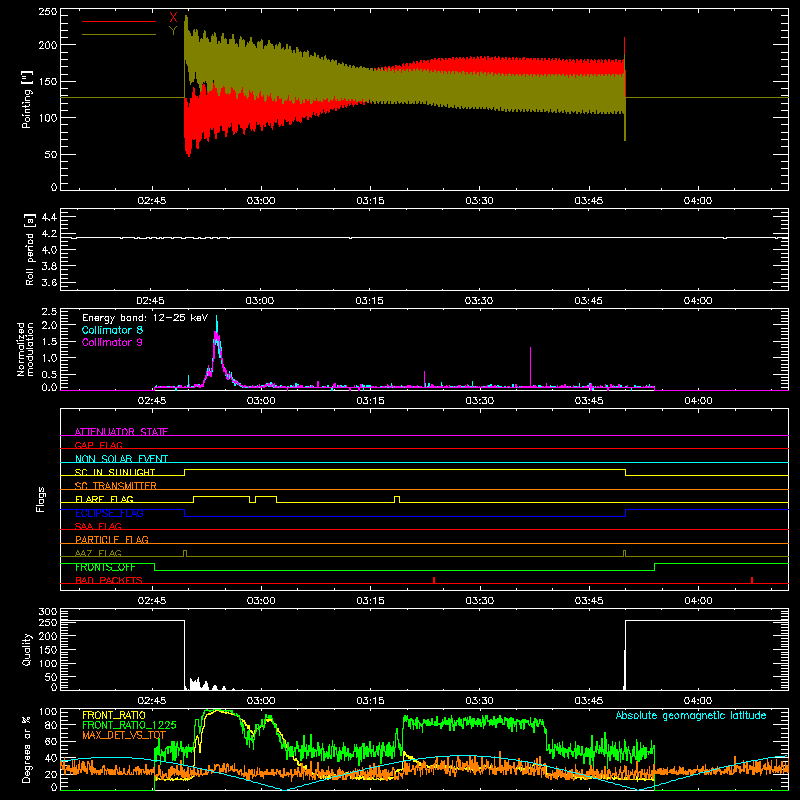This screenshot has height=800, width=800.
Task: Select the SC_TRANSMITTER flag label
Action: coord(115,485)
